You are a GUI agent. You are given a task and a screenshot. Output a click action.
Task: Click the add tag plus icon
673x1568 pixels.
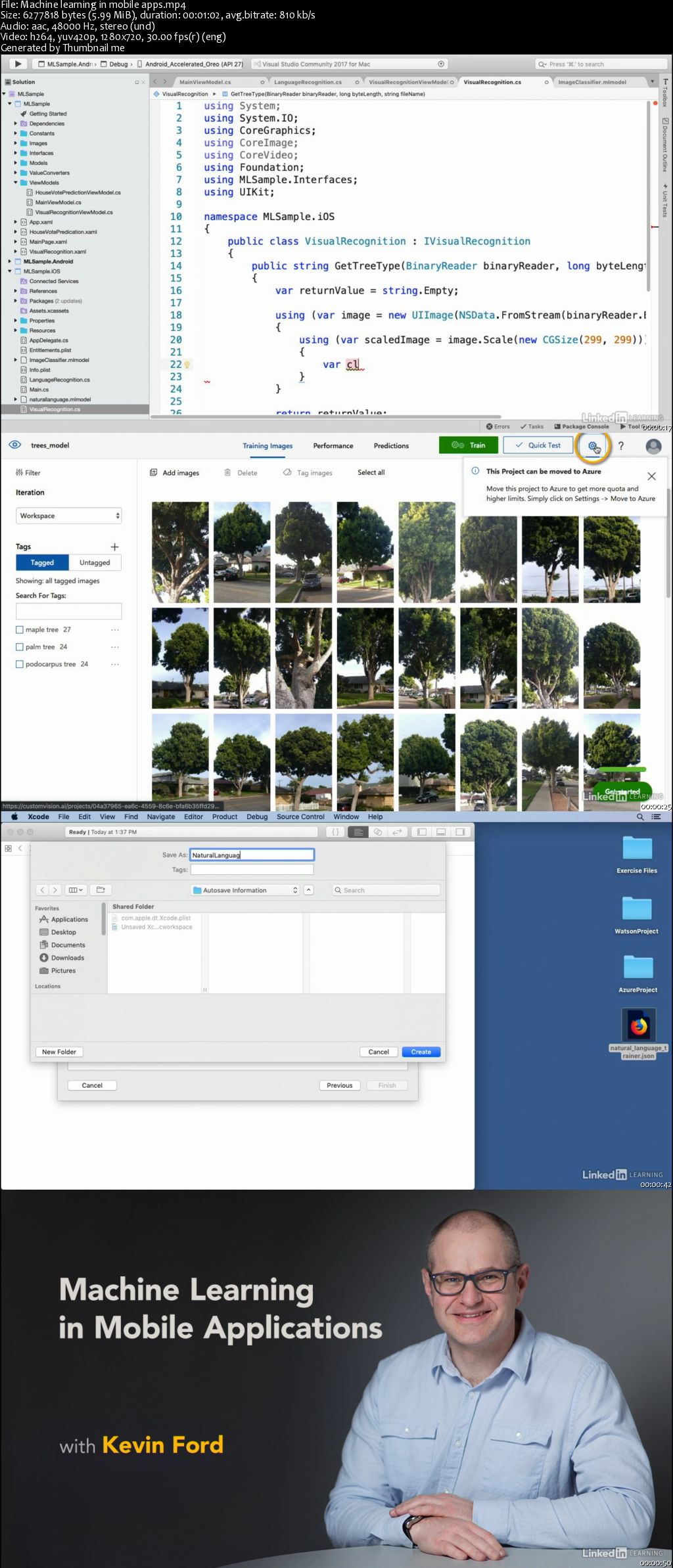click(114, 547)
